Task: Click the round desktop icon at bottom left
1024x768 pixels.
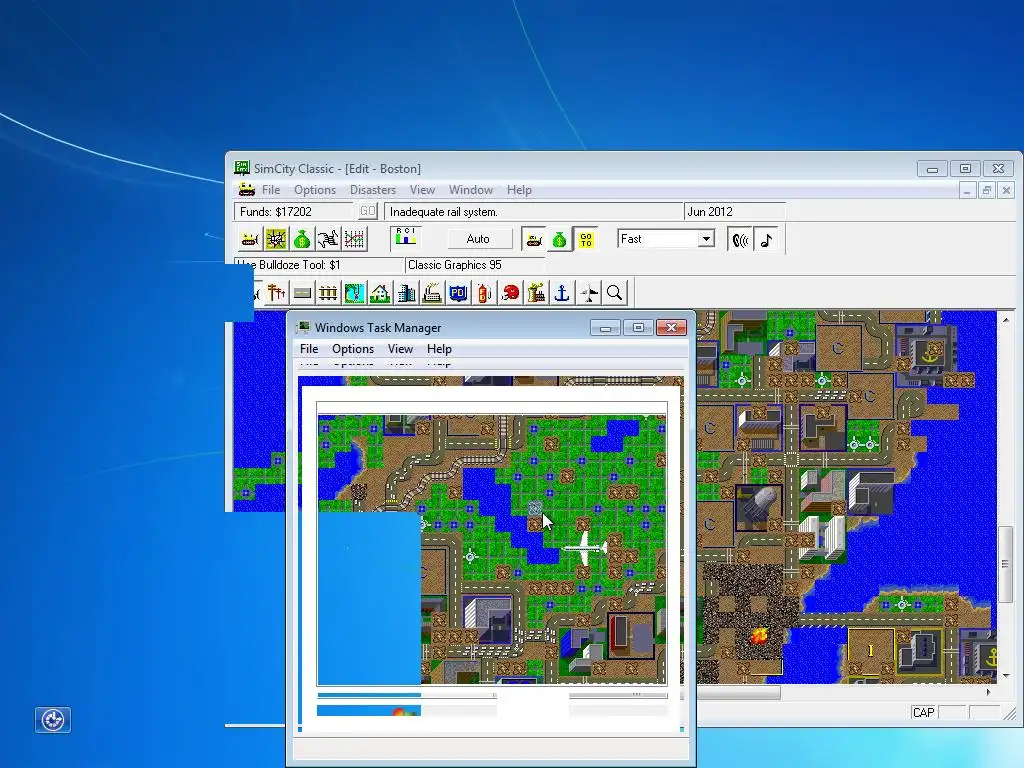Action: 53,720
